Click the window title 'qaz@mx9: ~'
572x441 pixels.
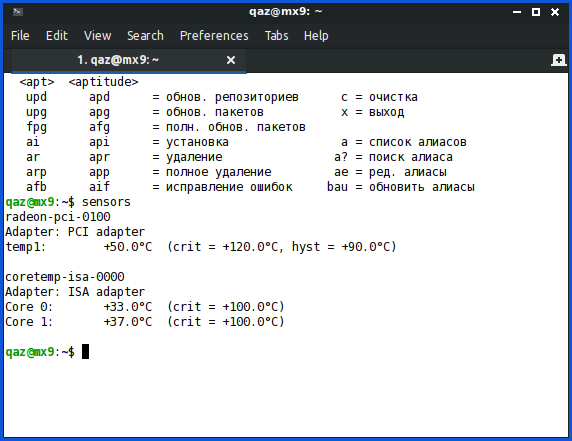286,12
